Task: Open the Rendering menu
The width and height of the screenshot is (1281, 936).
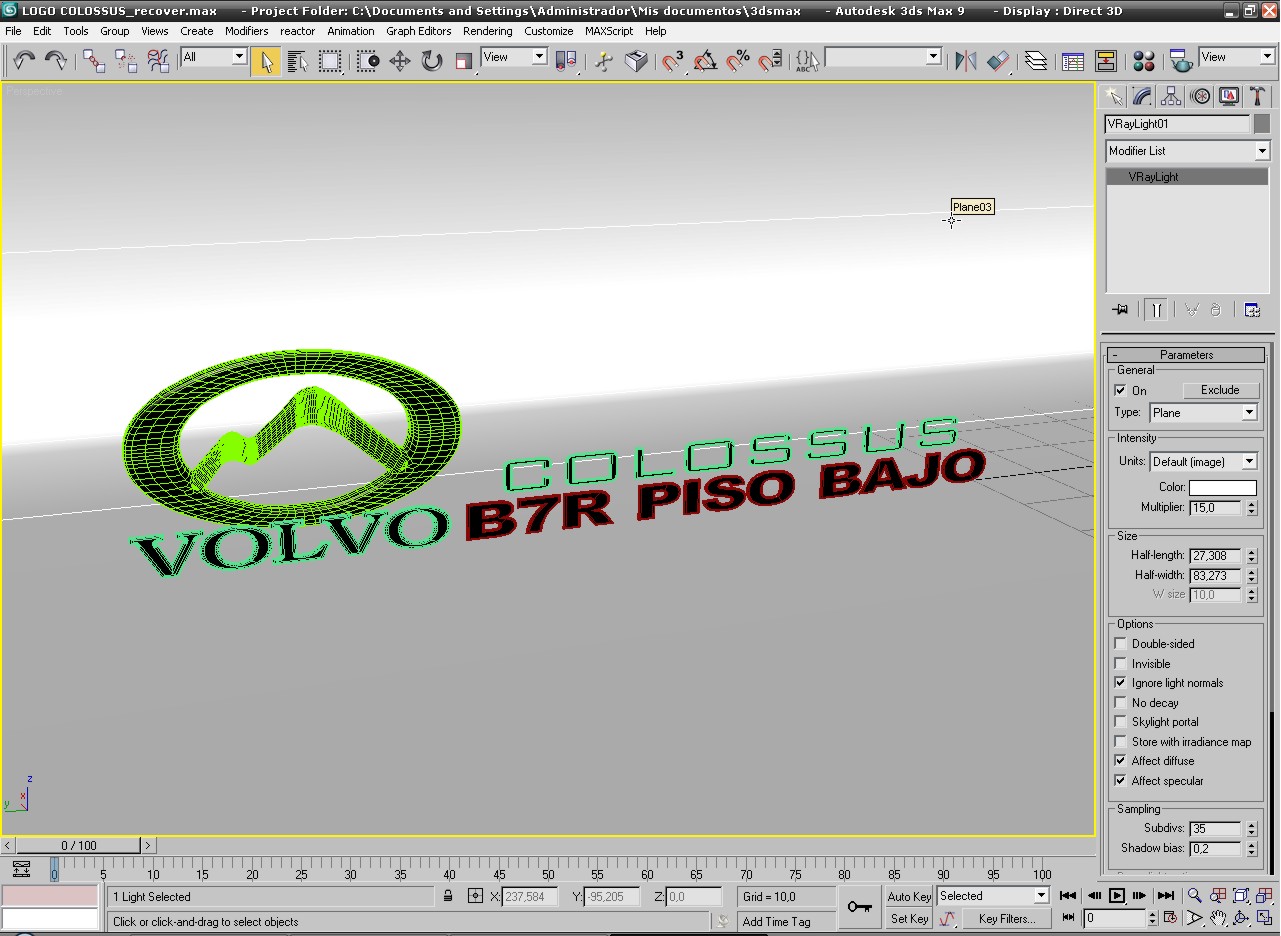Action: [x=488, y=31]
